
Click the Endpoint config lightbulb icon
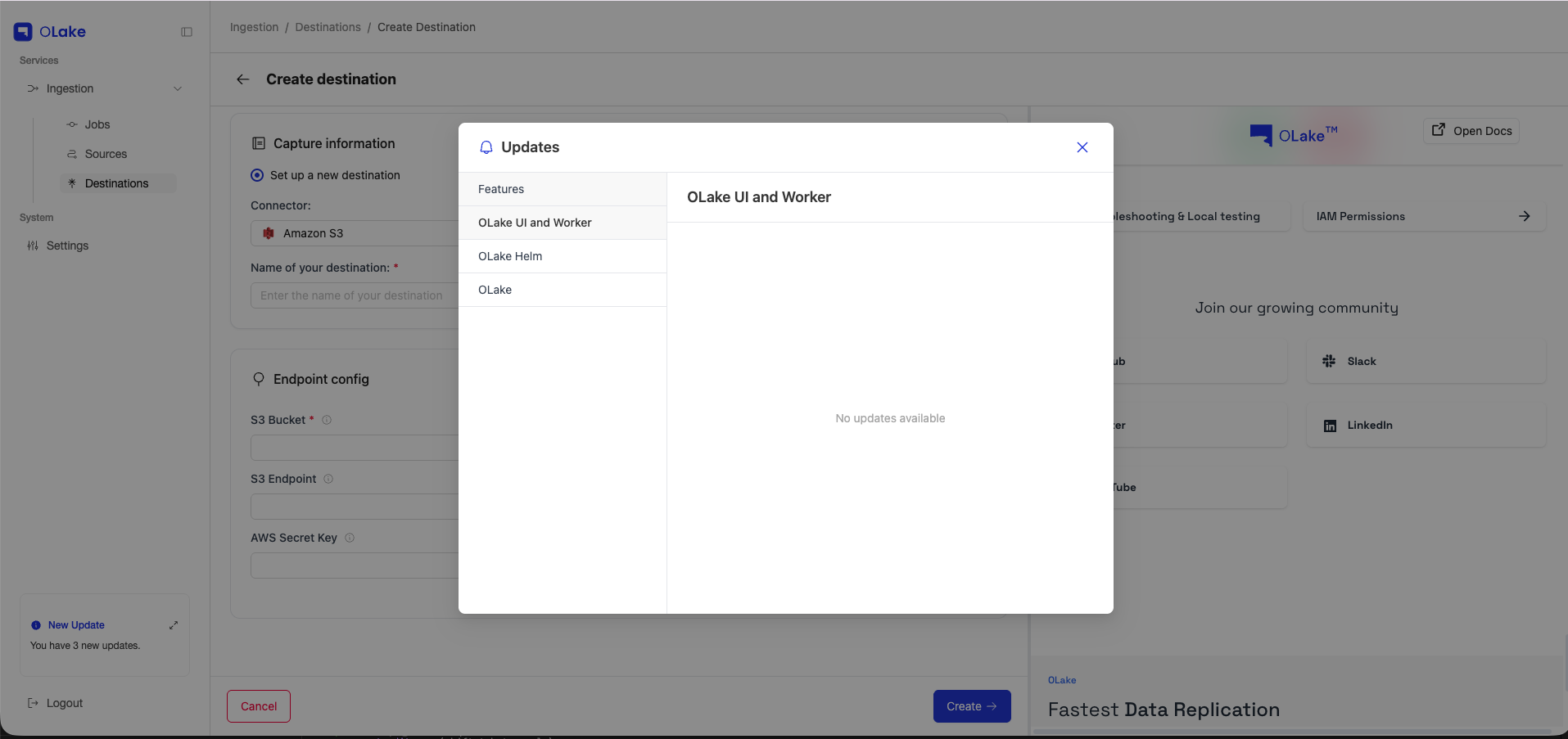point(259,379)
